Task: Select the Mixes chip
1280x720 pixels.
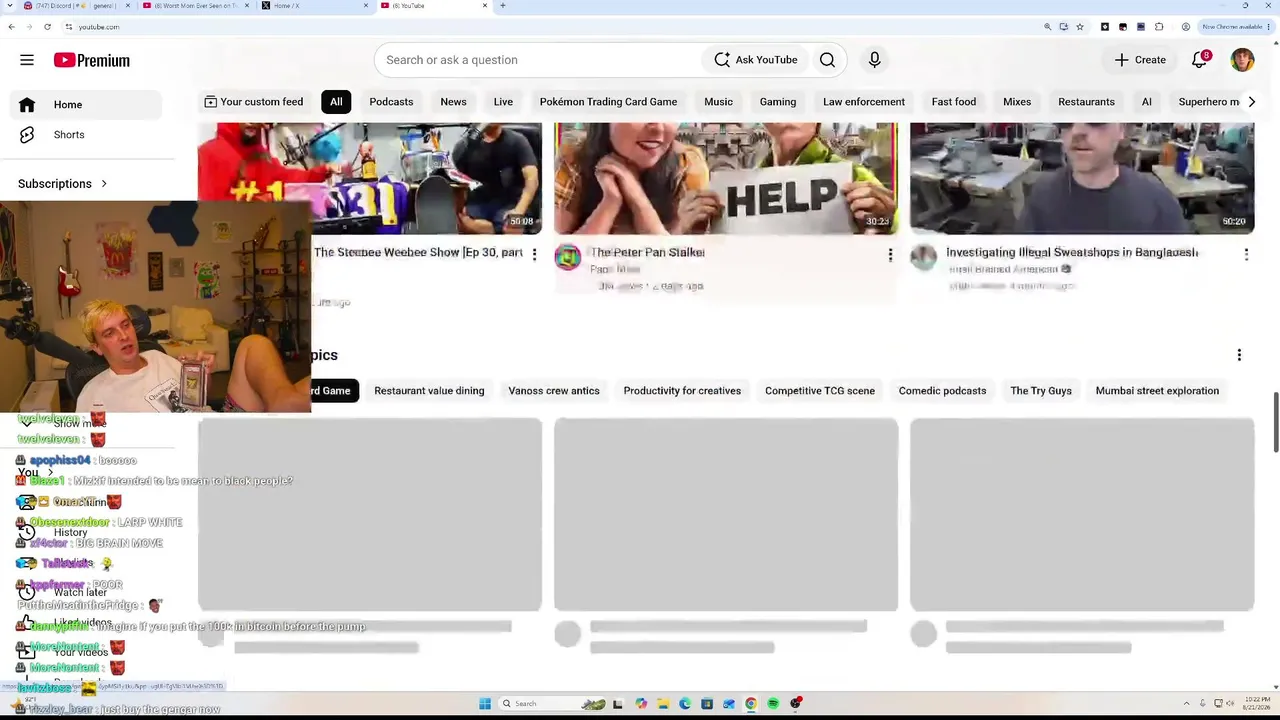Action: 1017,102
